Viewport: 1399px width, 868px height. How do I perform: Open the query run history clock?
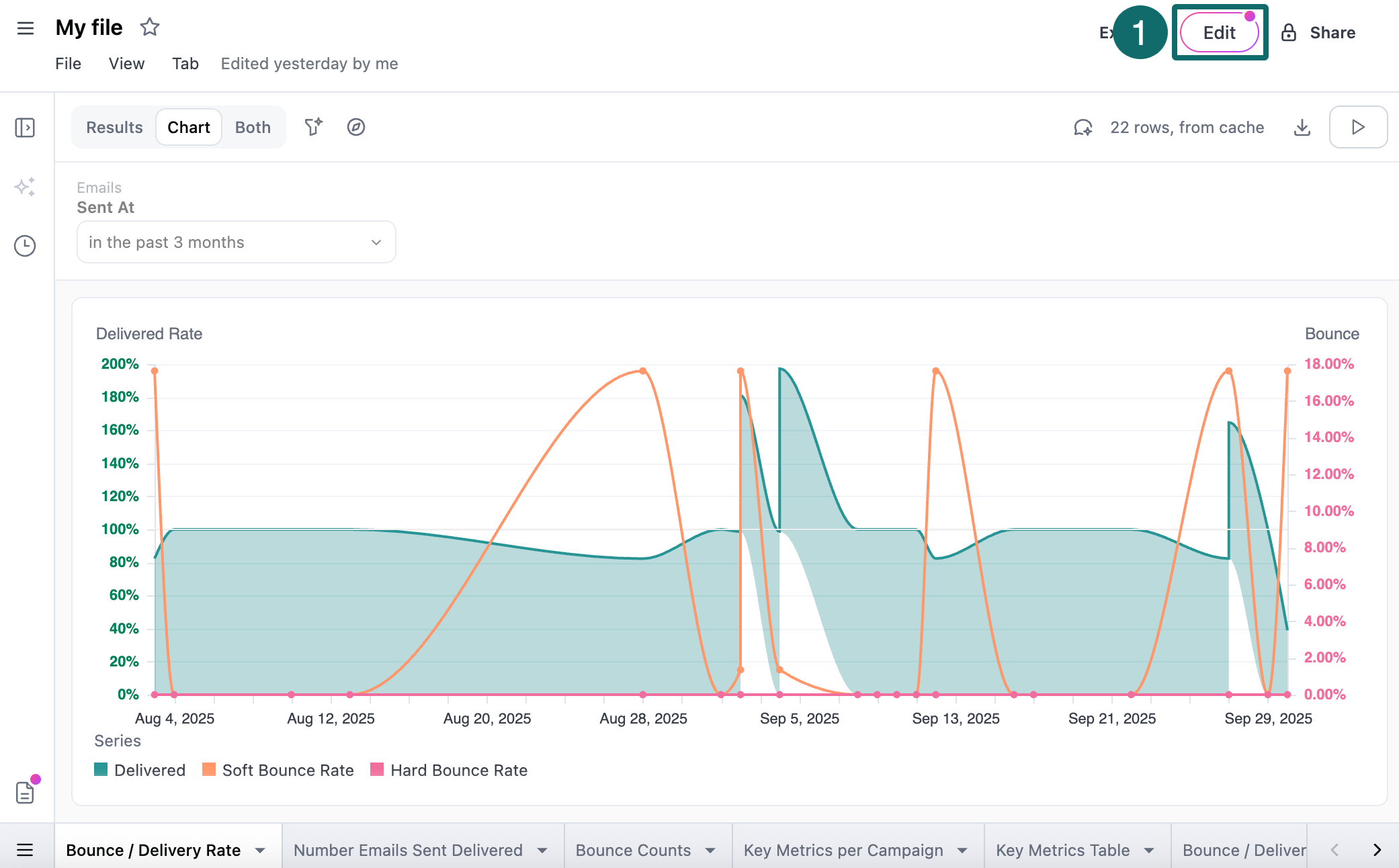pyautogui.click(x=25, y=247)
